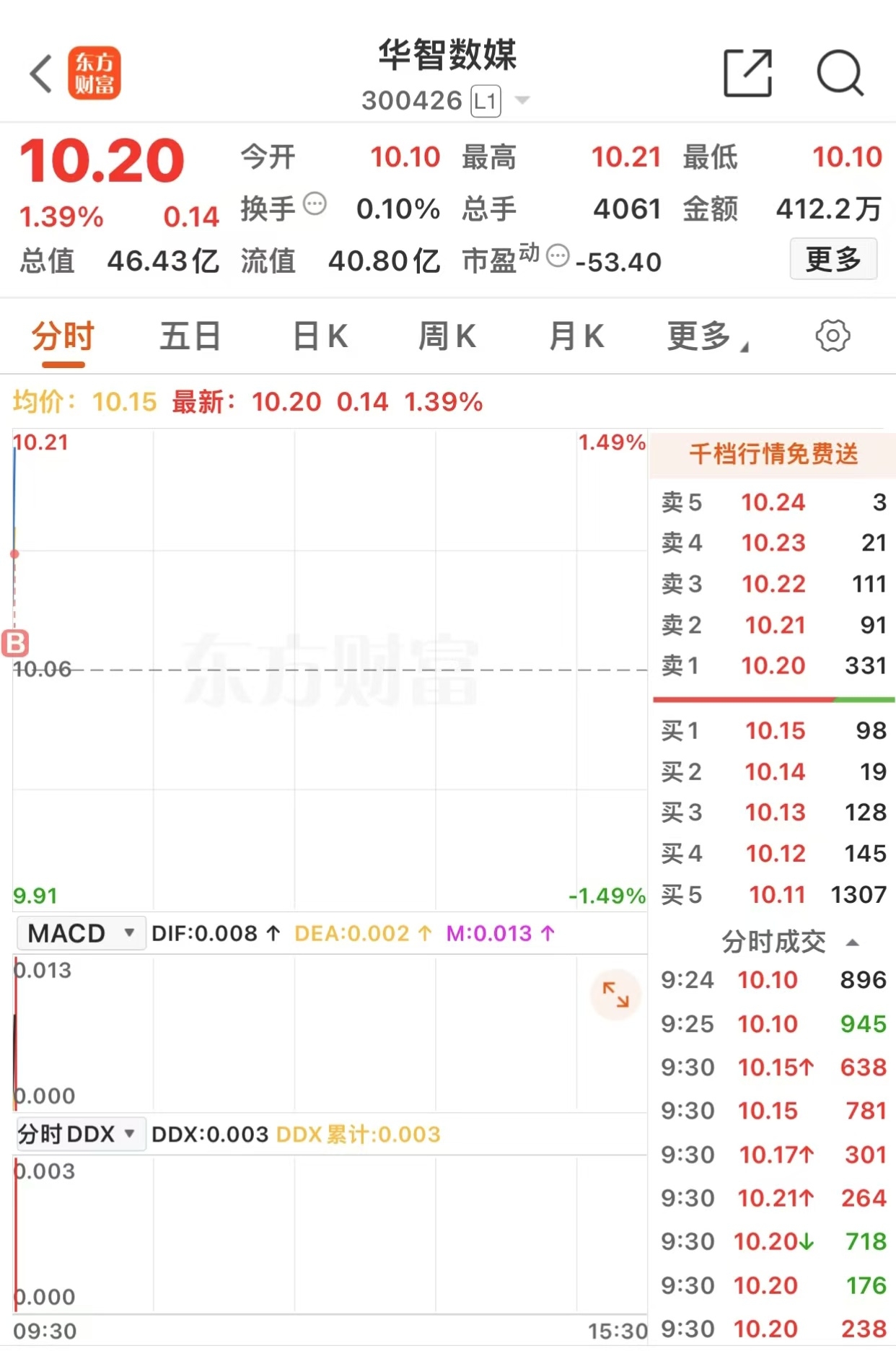The image size is (896, 1351).
Task: Tap the DDX累计:0.003 reading
Action: coord(358,1134)
